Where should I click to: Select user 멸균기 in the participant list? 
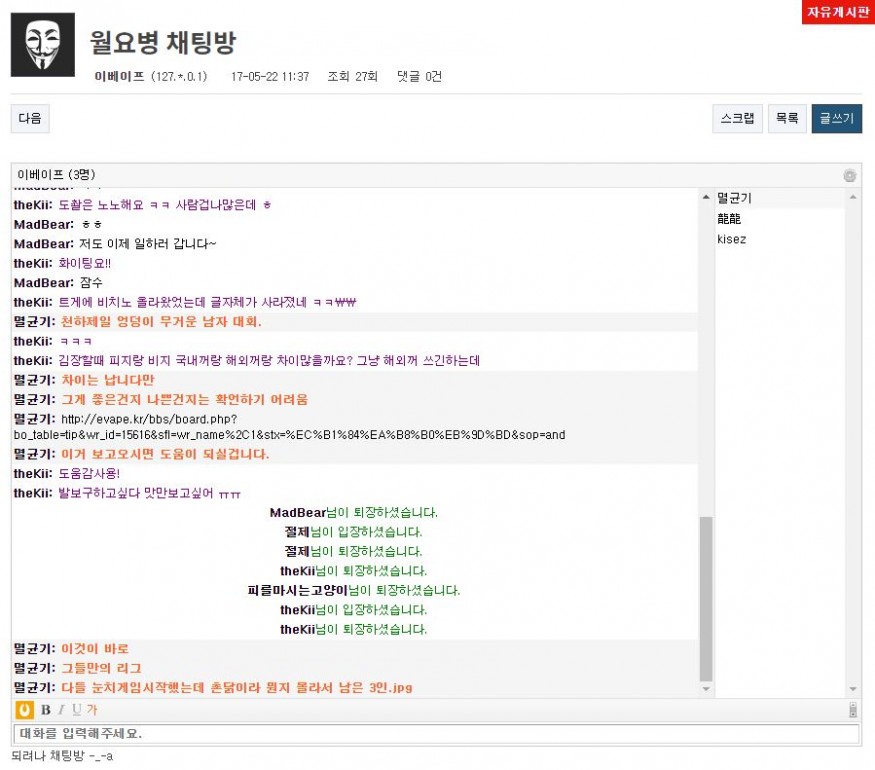pyautogui.click(x=734, y=198)
